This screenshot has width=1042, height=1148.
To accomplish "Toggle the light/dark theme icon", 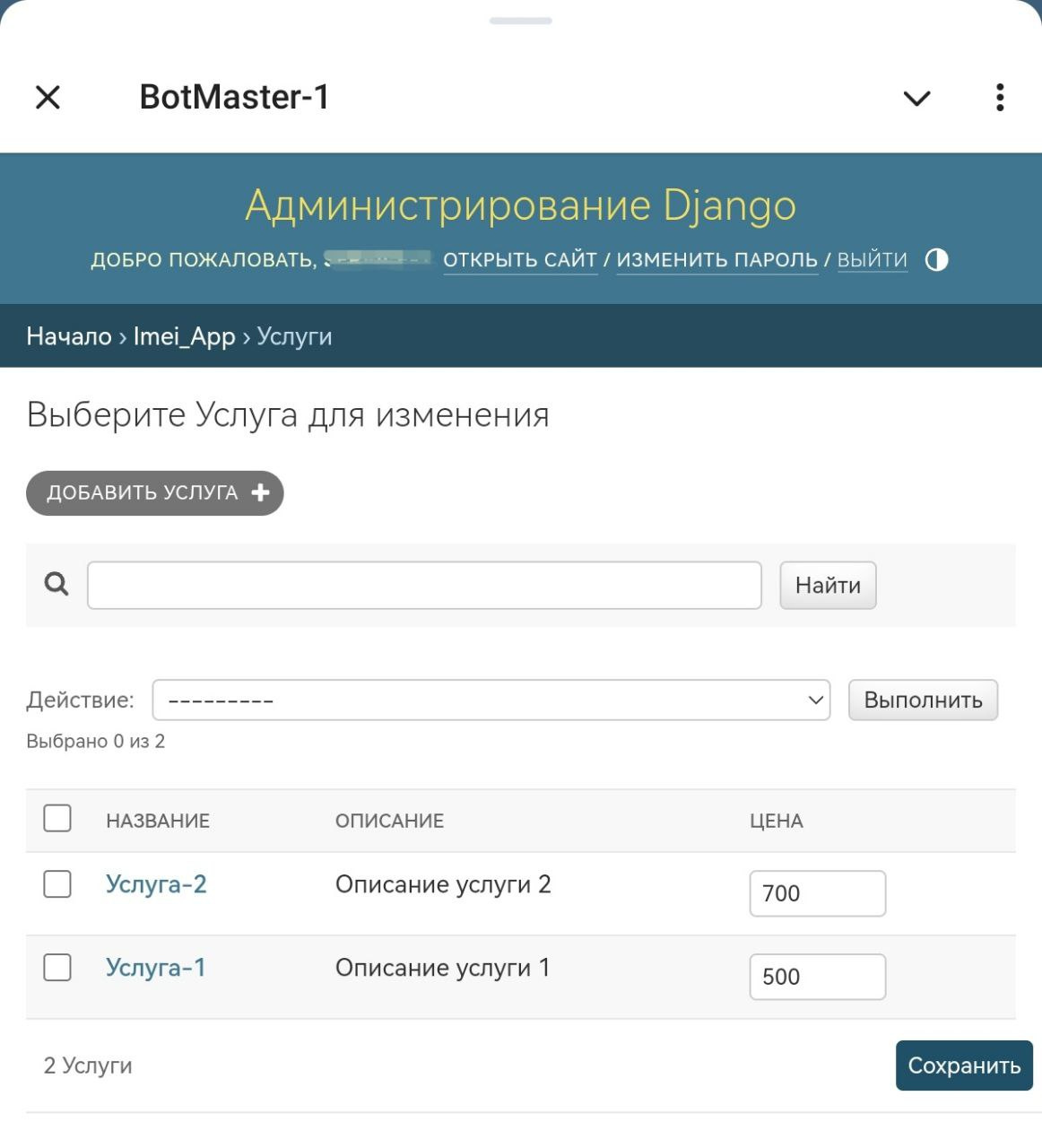I will tap(936, 260).
